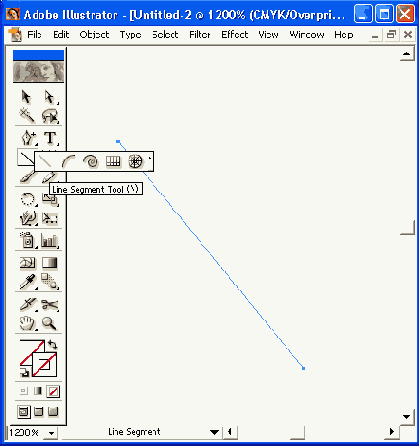Select the Rotate tool

click(28, 200)
